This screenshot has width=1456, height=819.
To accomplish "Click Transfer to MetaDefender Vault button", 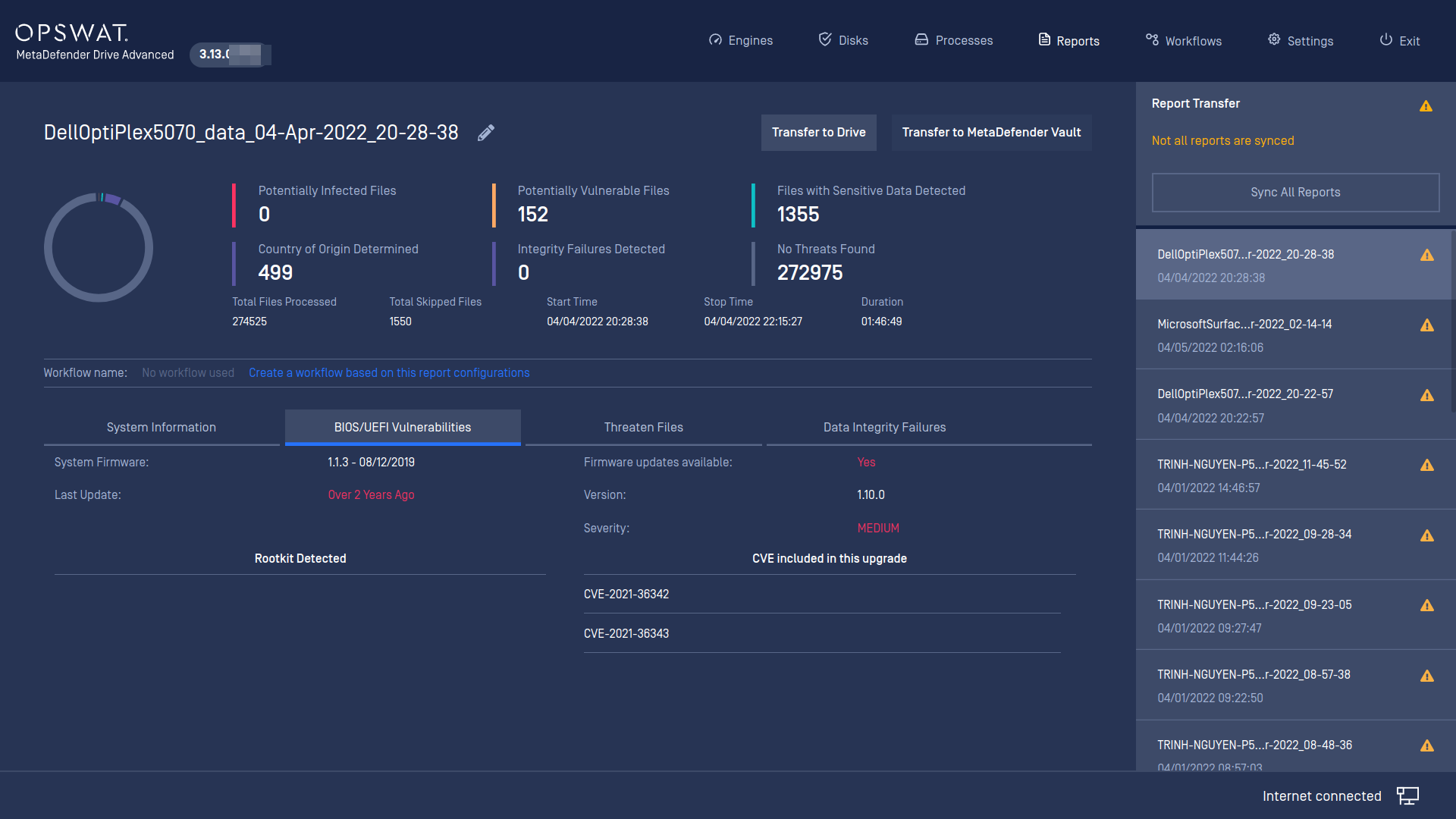I will (992, 133).
